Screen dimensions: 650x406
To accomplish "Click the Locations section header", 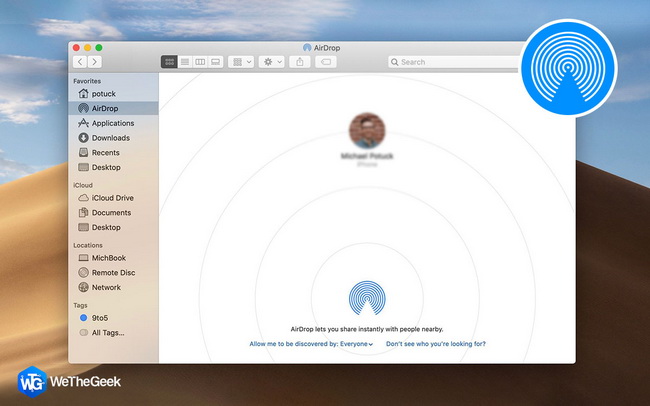I will coord(88,245).
